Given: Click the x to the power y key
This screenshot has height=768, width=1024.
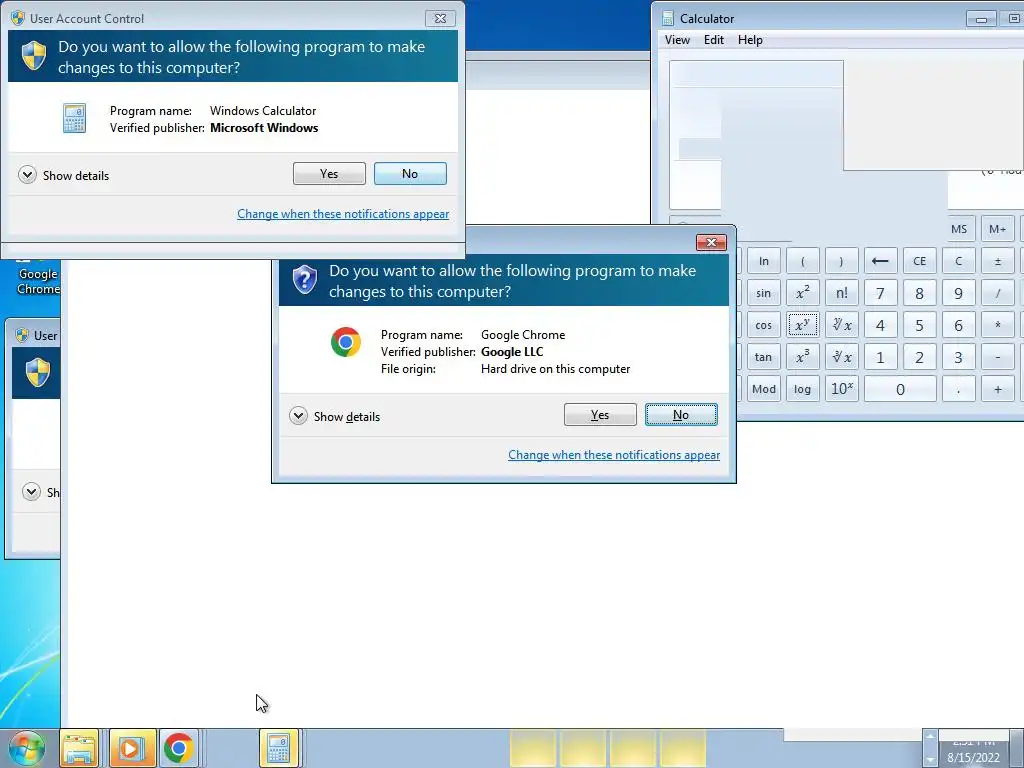Looking at the screenshot, I should point(803,325).
